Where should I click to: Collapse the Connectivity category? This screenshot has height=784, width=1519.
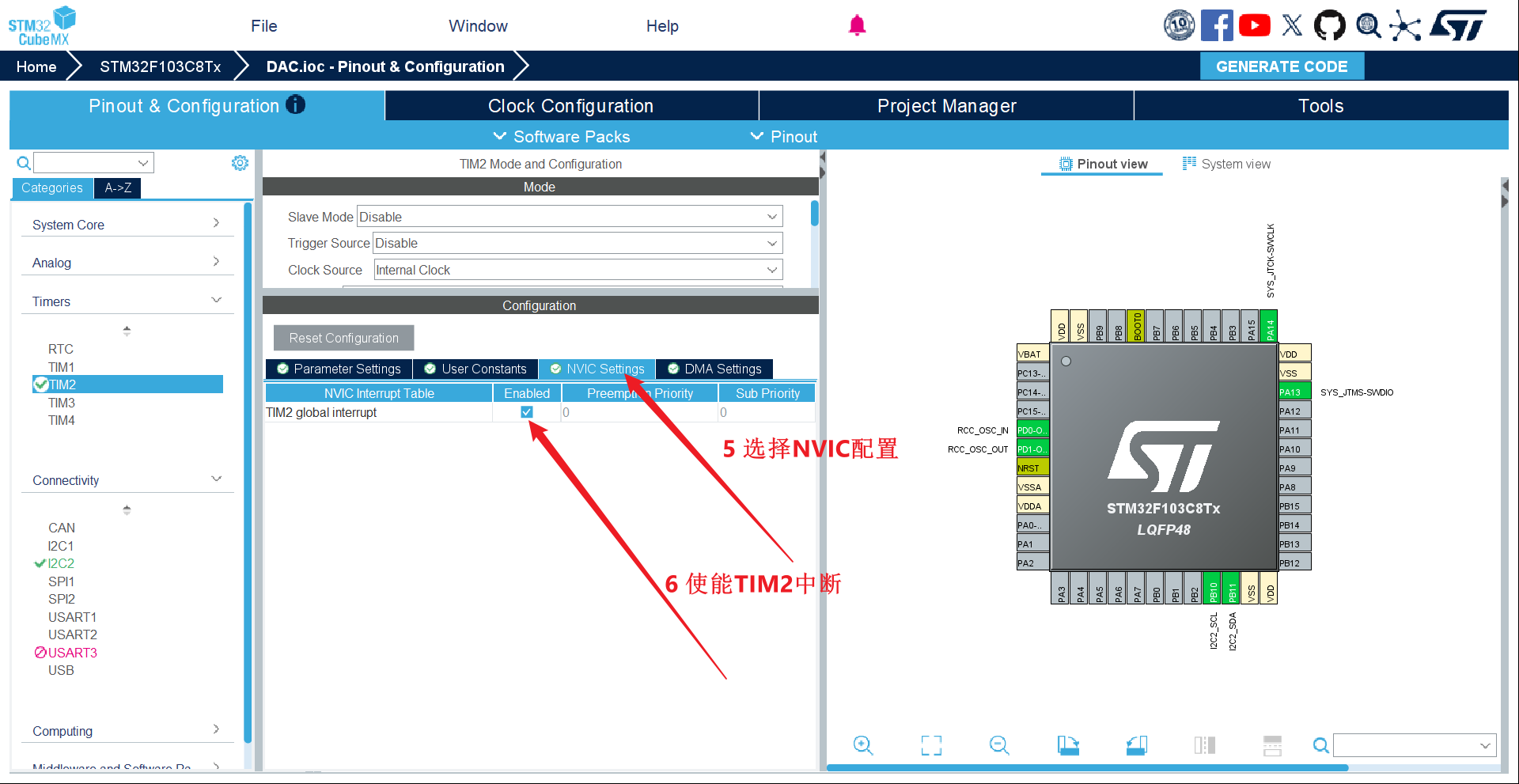click(x=127, y=480)
